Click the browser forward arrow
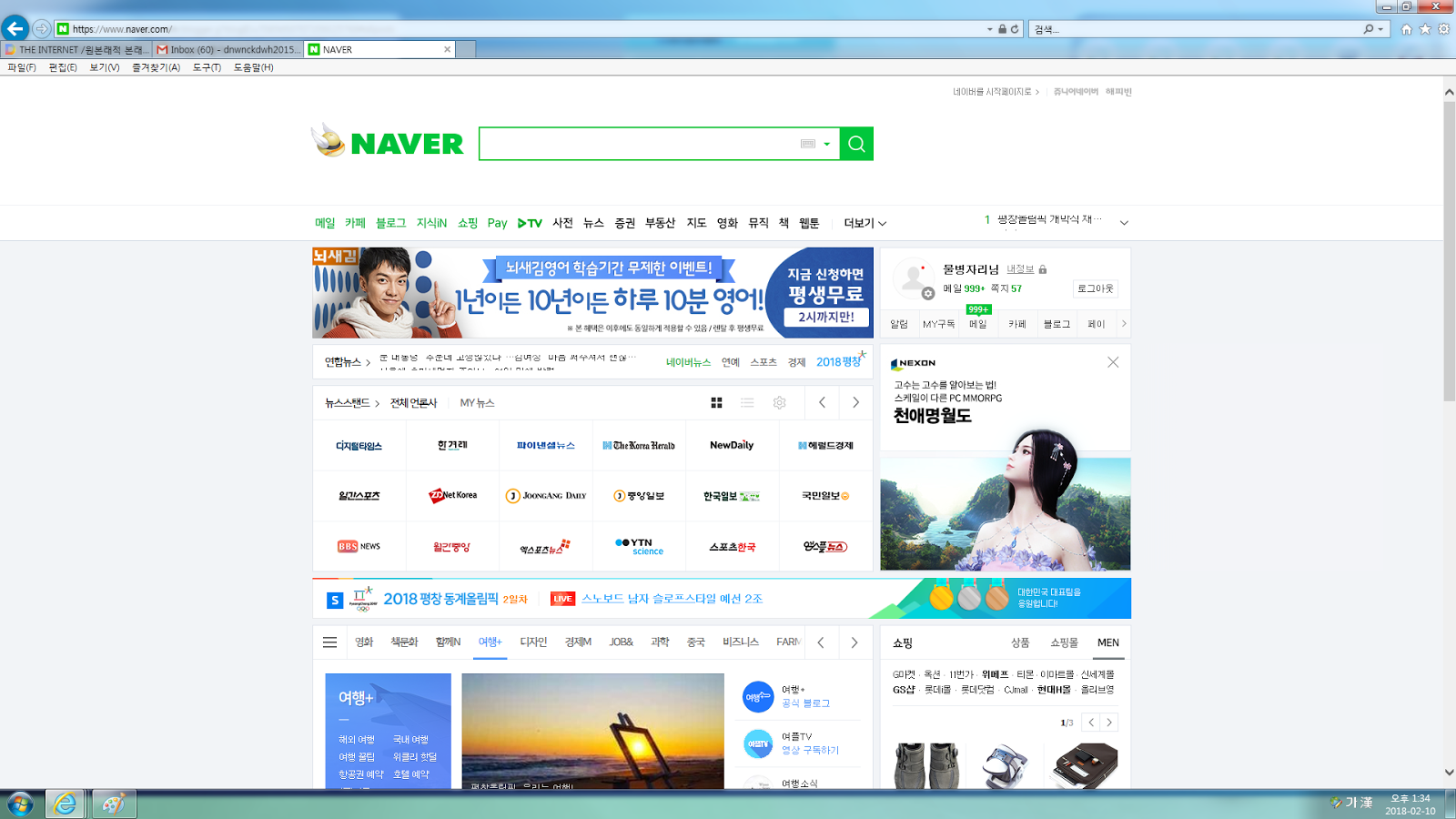The width and height of the screenshot is (1456, 819). pyautogui.click(x=42, y=29)
